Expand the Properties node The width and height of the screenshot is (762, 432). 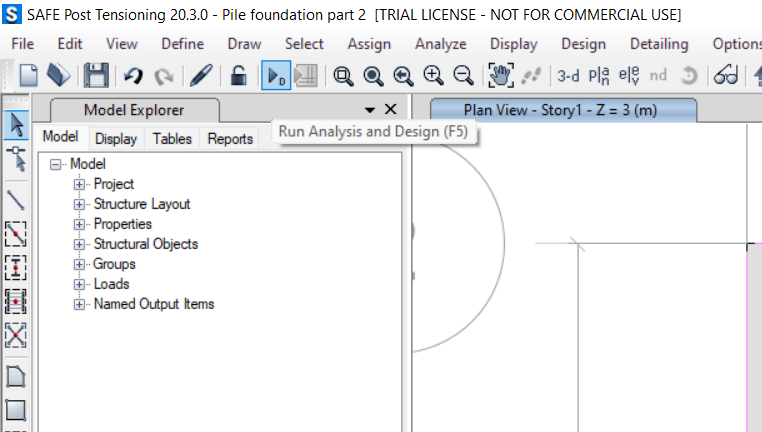(79, 225)
